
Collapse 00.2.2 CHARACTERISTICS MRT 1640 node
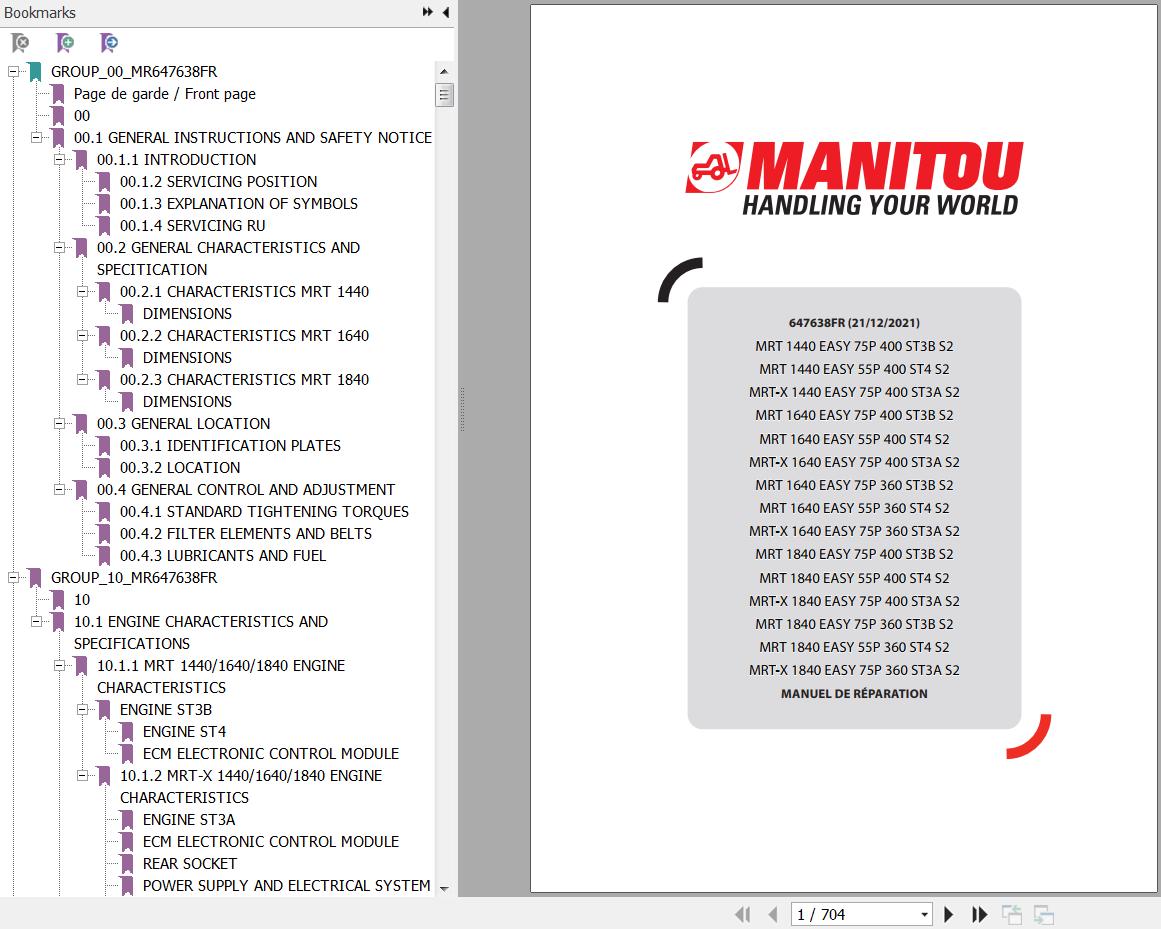click(x=82, y=336)
